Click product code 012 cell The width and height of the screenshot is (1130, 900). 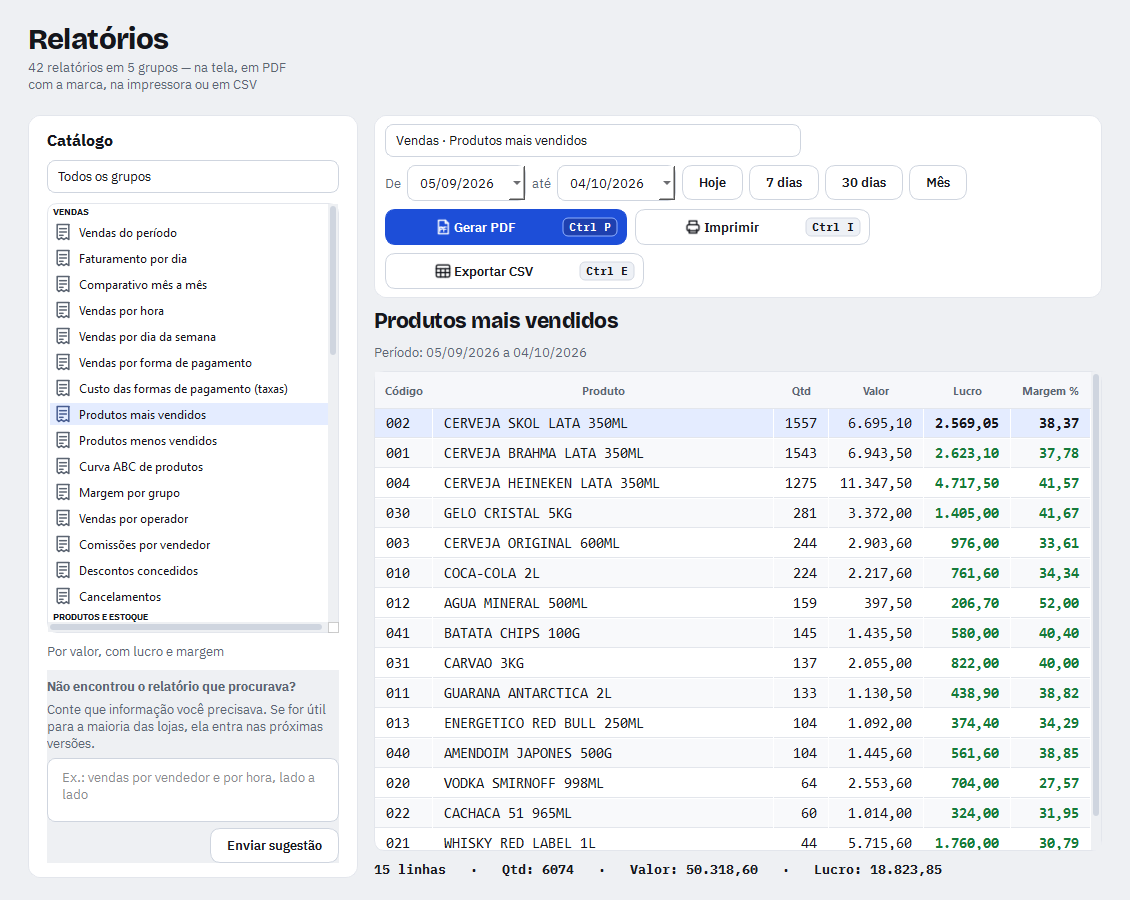click(404, 604)
